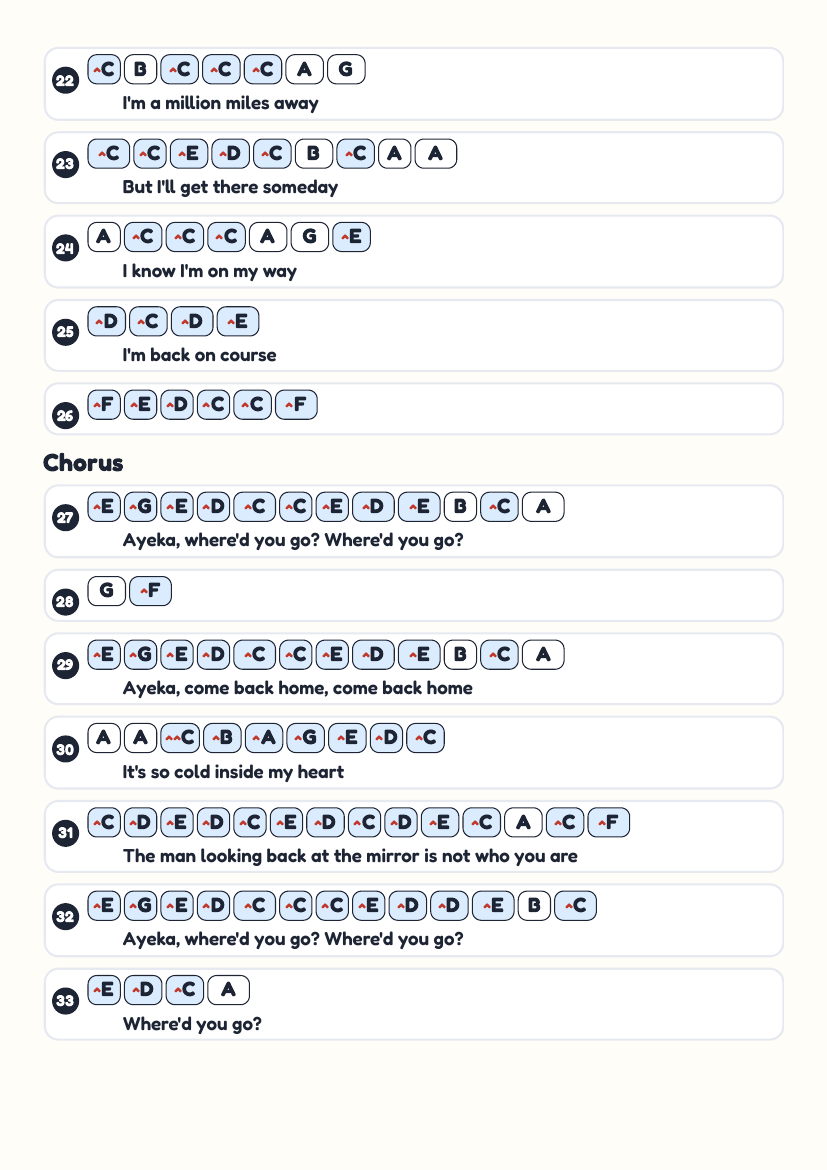Click the line number 25 badge

tap(66, 332)
